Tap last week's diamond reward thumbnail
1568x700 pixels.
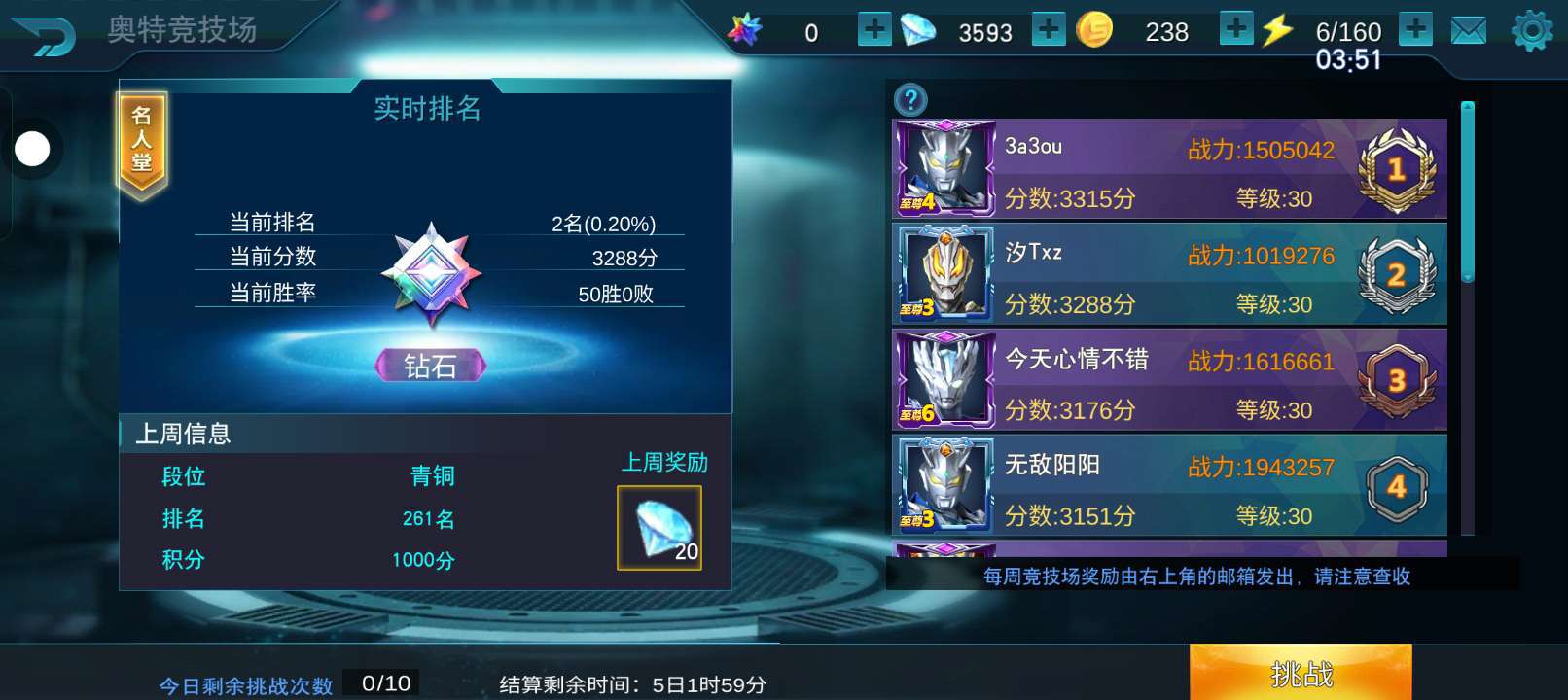[x=659, y=528]
